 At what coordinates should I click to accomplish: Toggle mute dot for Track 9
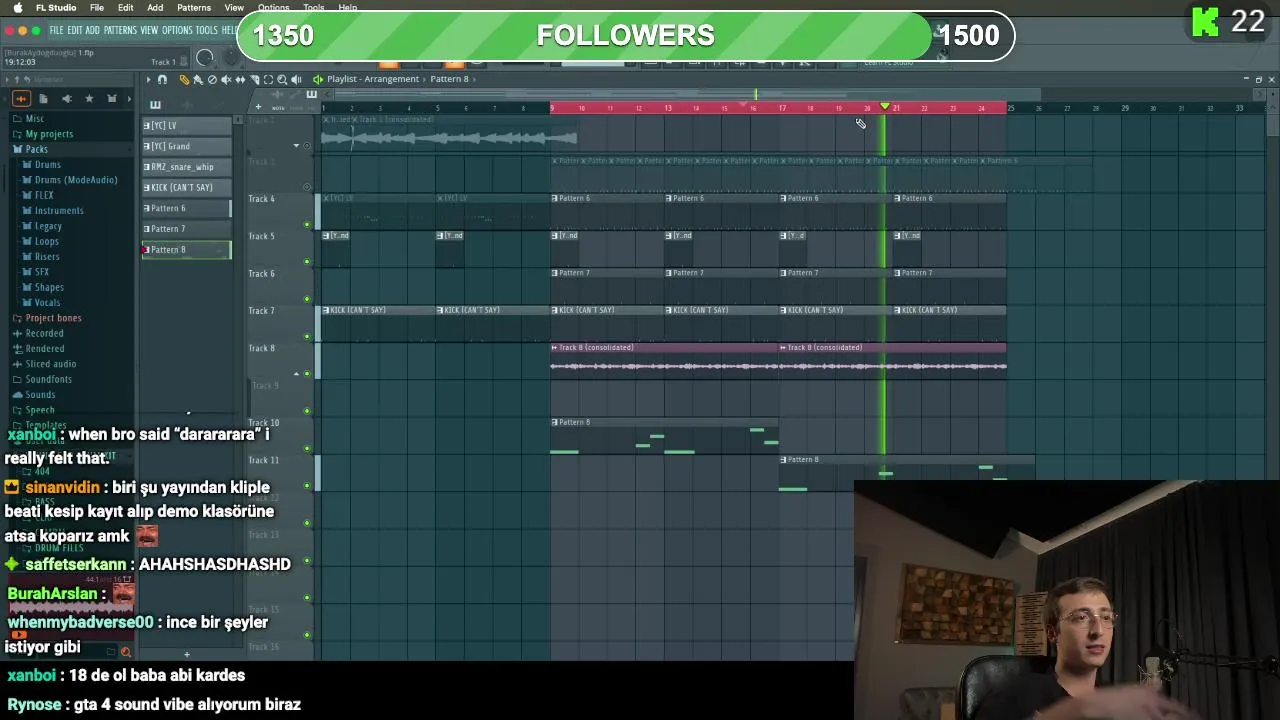click(x=307, y=411)
